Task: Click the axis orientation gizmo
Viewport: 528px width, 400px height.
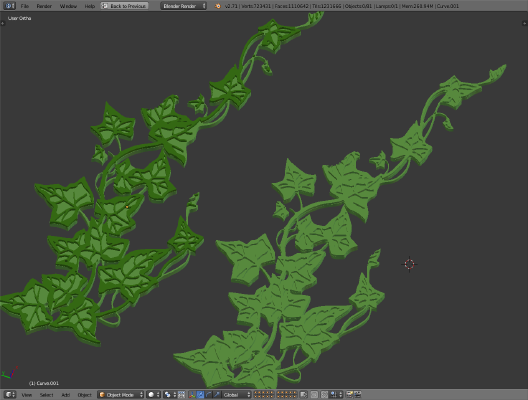Action: point(9,373)
